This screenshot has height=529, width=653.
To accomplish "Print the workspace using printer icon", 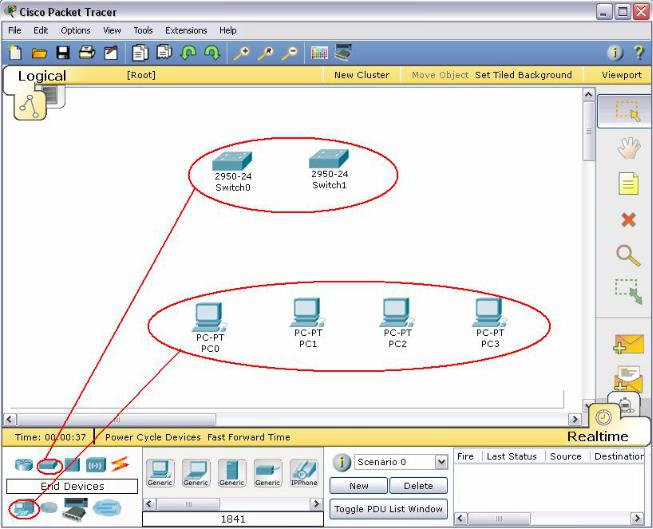I will [x=87, y=52].
